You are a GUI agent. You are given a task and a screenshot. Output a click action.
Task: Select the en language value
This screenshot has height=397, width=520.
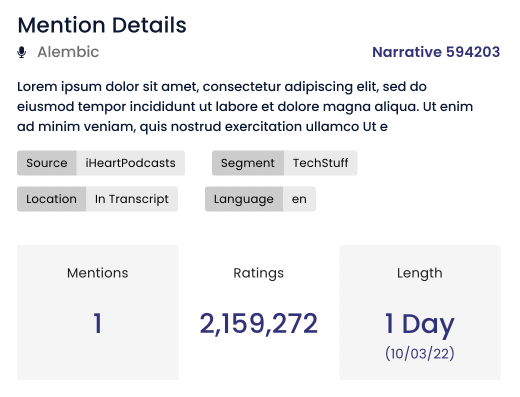click(299, 199)
